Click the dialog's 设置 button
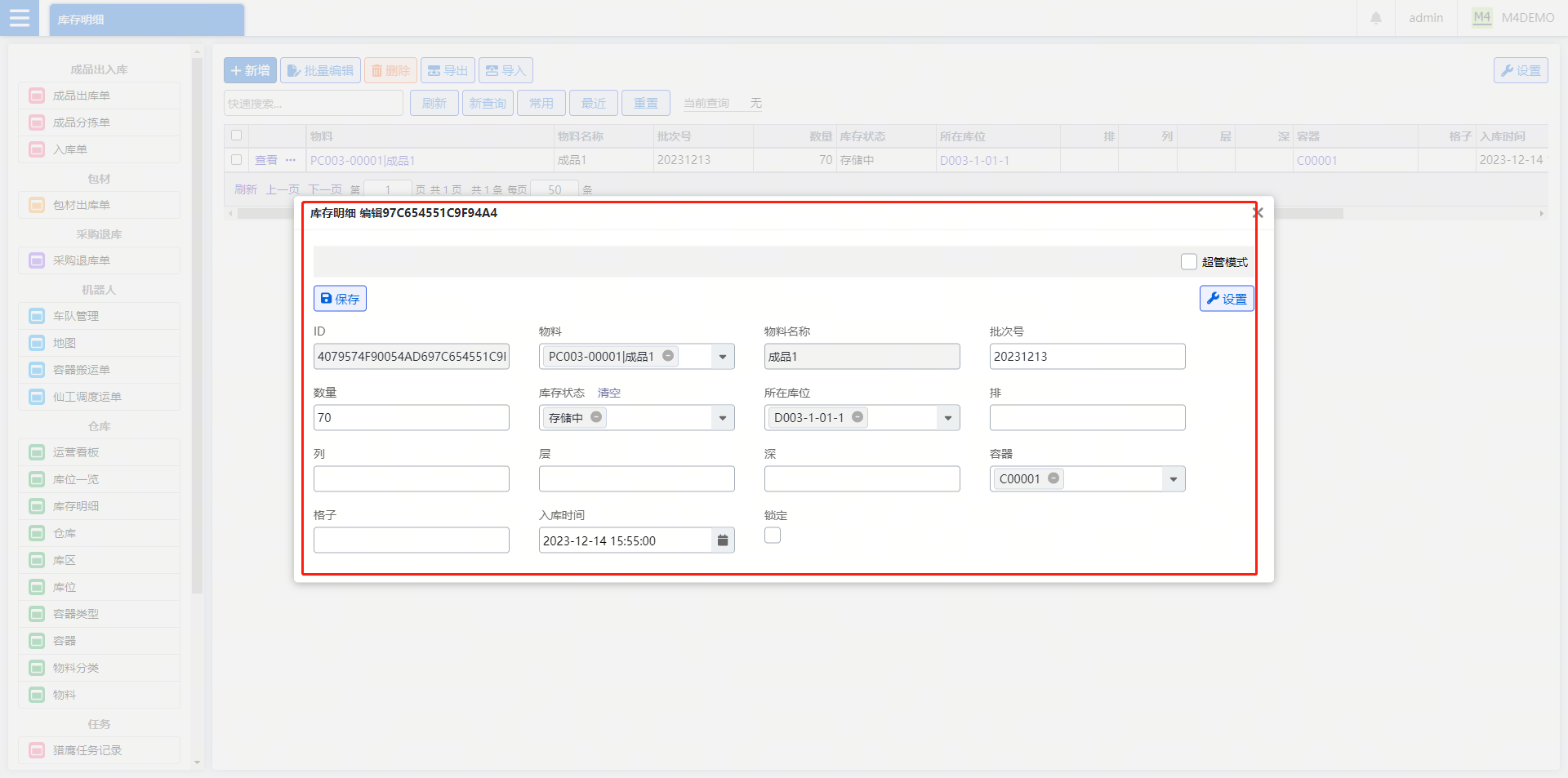1568x778 pixels. pyautogui.click(x=1227, y=299)
